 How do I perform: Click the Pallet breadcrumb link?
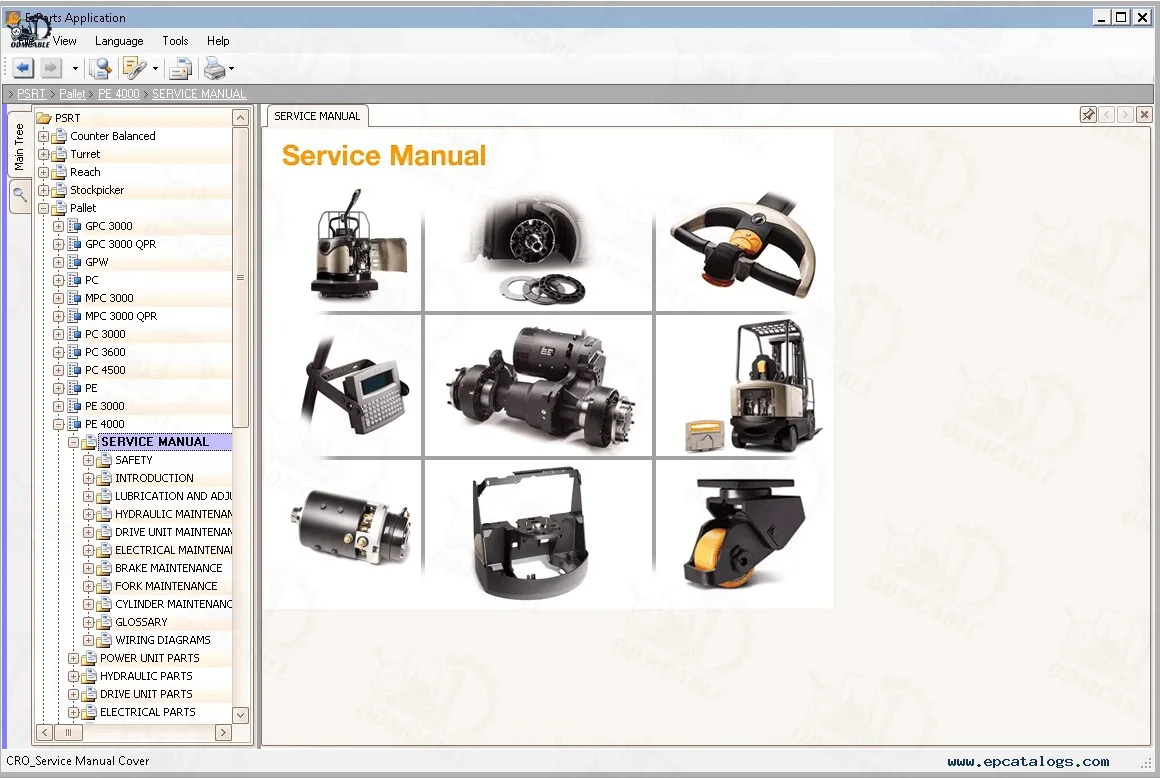[72, 94]
